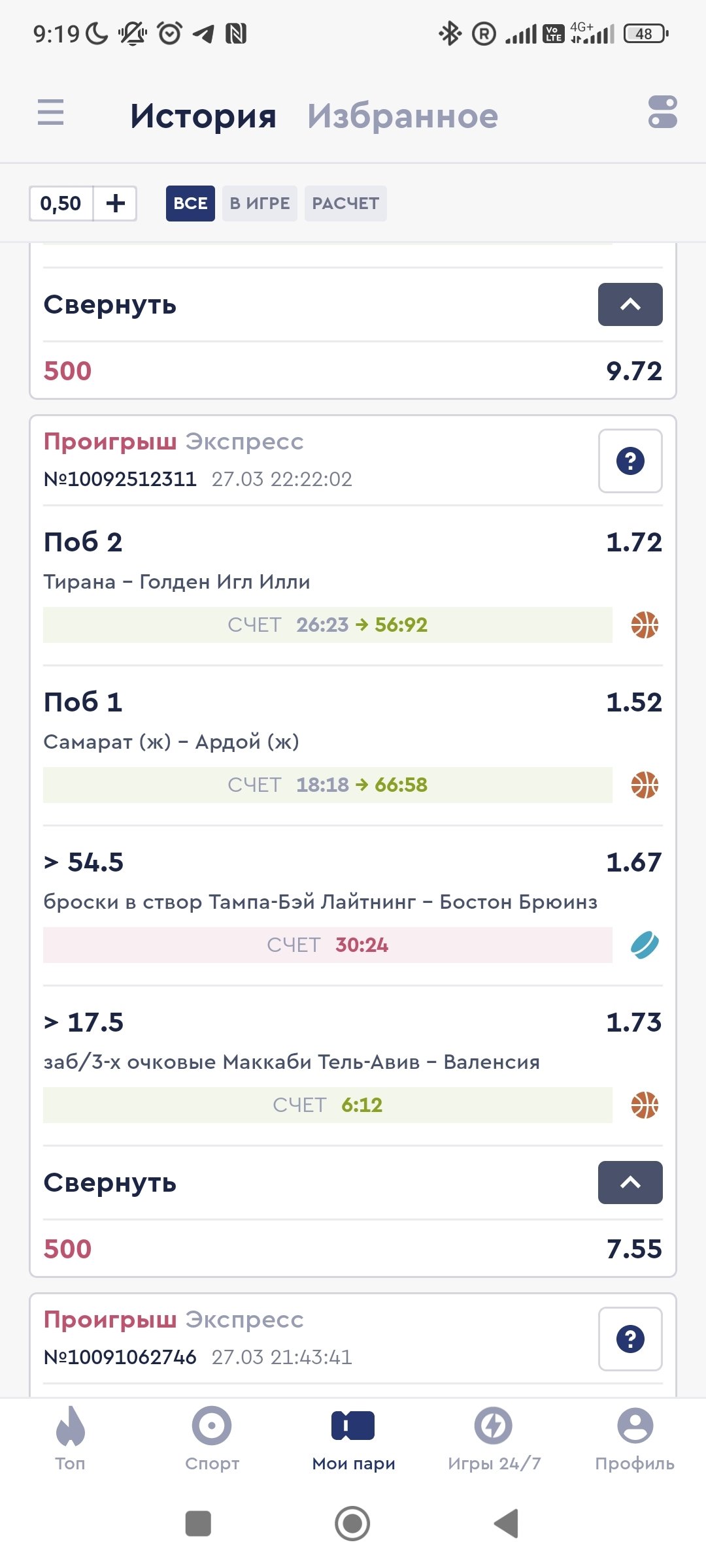Image resolution: width=706 pixels, height=1568 pixels.
Task: Tap basketball icon for Тирана match
Action: pyautogui.click(x=645, y=625)
